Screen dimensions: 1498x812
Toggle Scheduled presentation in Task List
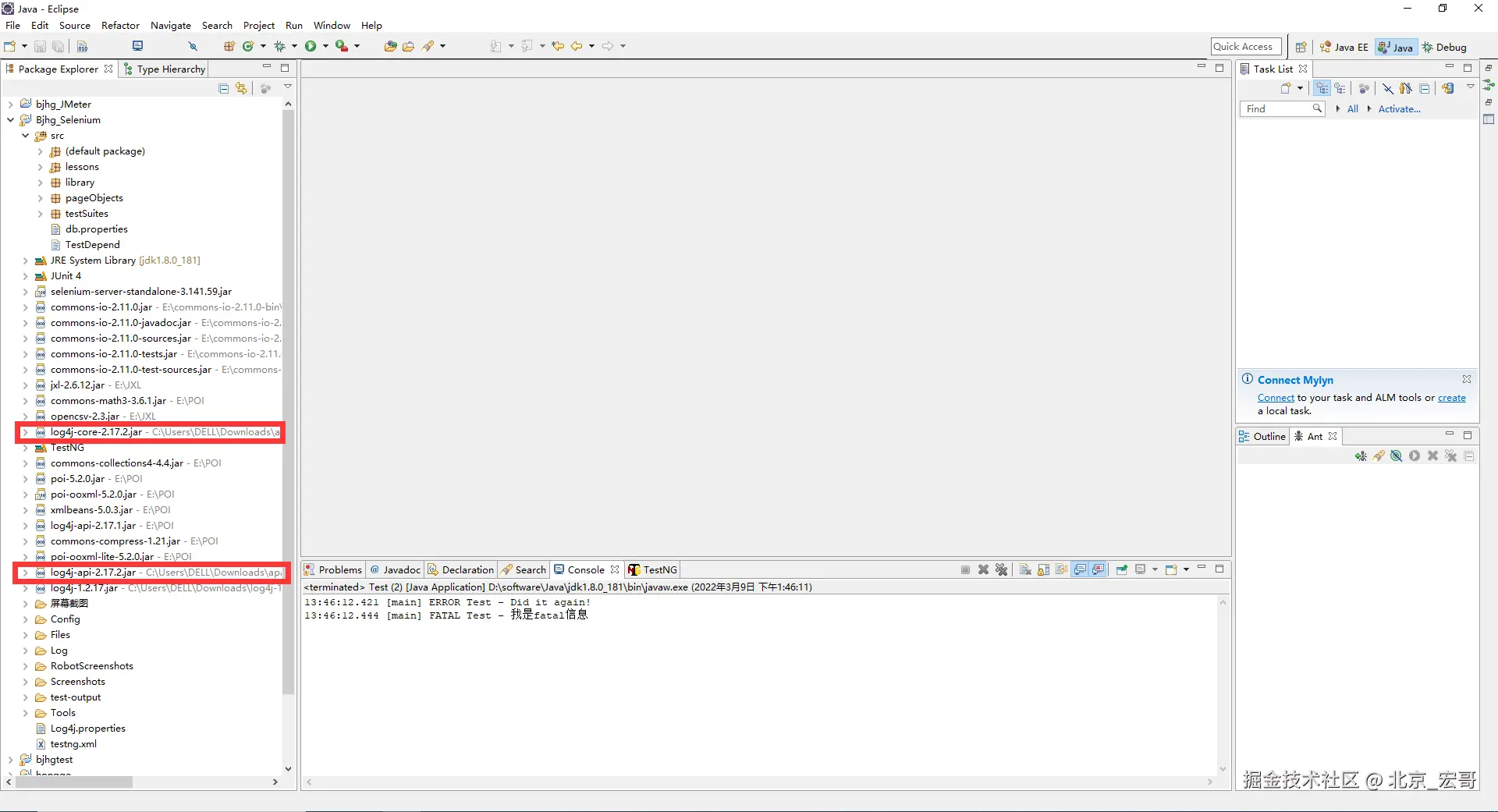click(1340, 88)
